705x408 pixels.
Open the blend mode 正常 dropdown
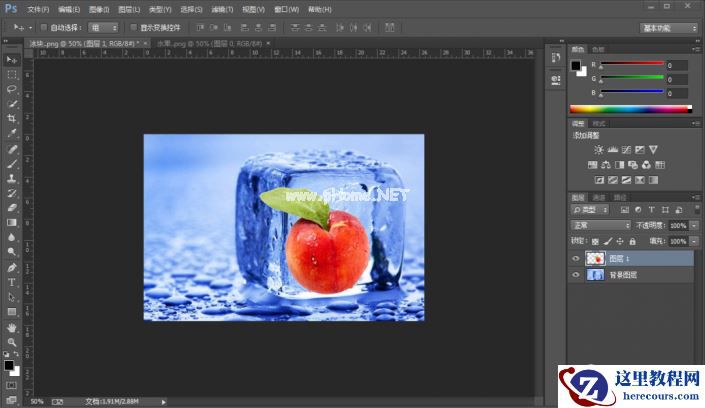point(600,225)
